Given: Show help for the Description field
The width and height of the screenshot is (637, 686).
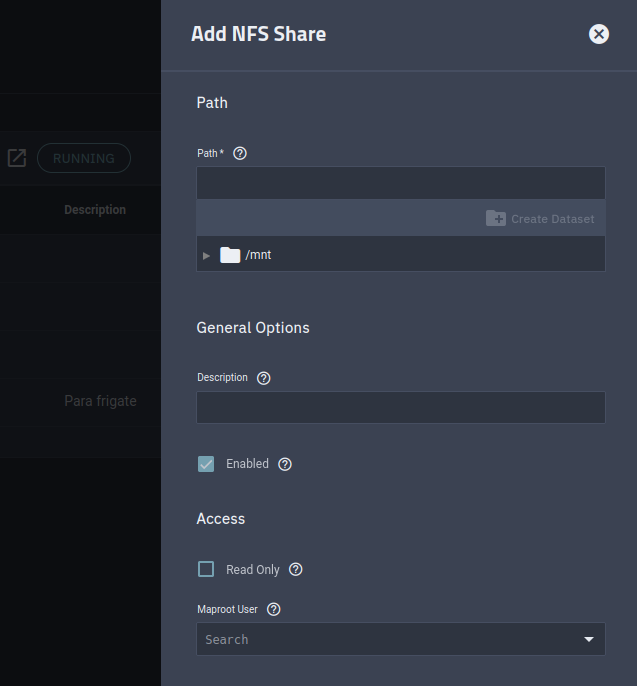Looking at the screenshot, I should tap(264, 378).
